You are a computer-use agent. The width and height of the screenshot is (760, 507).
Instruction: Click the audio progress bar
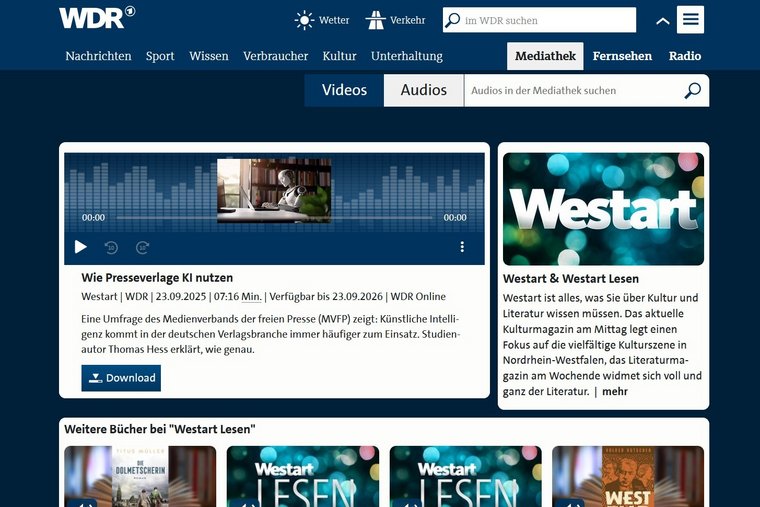[x=275, y=217]
